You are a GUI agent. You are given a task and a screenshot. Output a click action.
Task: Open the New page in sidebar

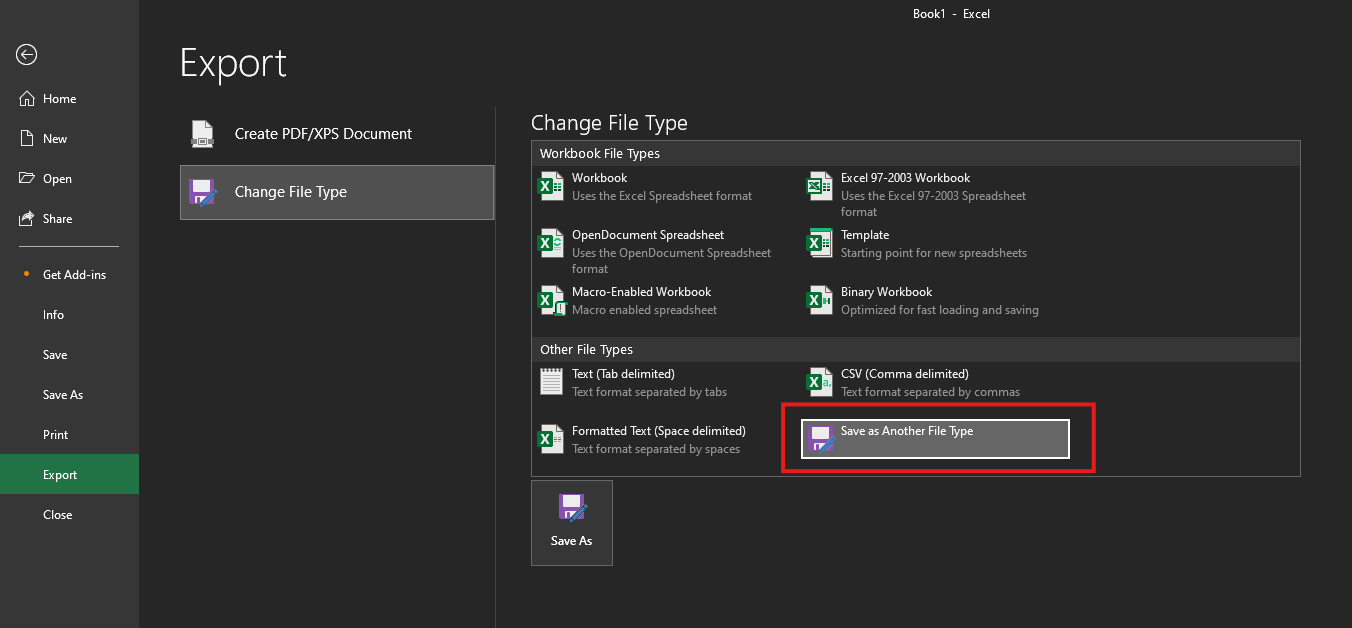(x=55, y=139)
